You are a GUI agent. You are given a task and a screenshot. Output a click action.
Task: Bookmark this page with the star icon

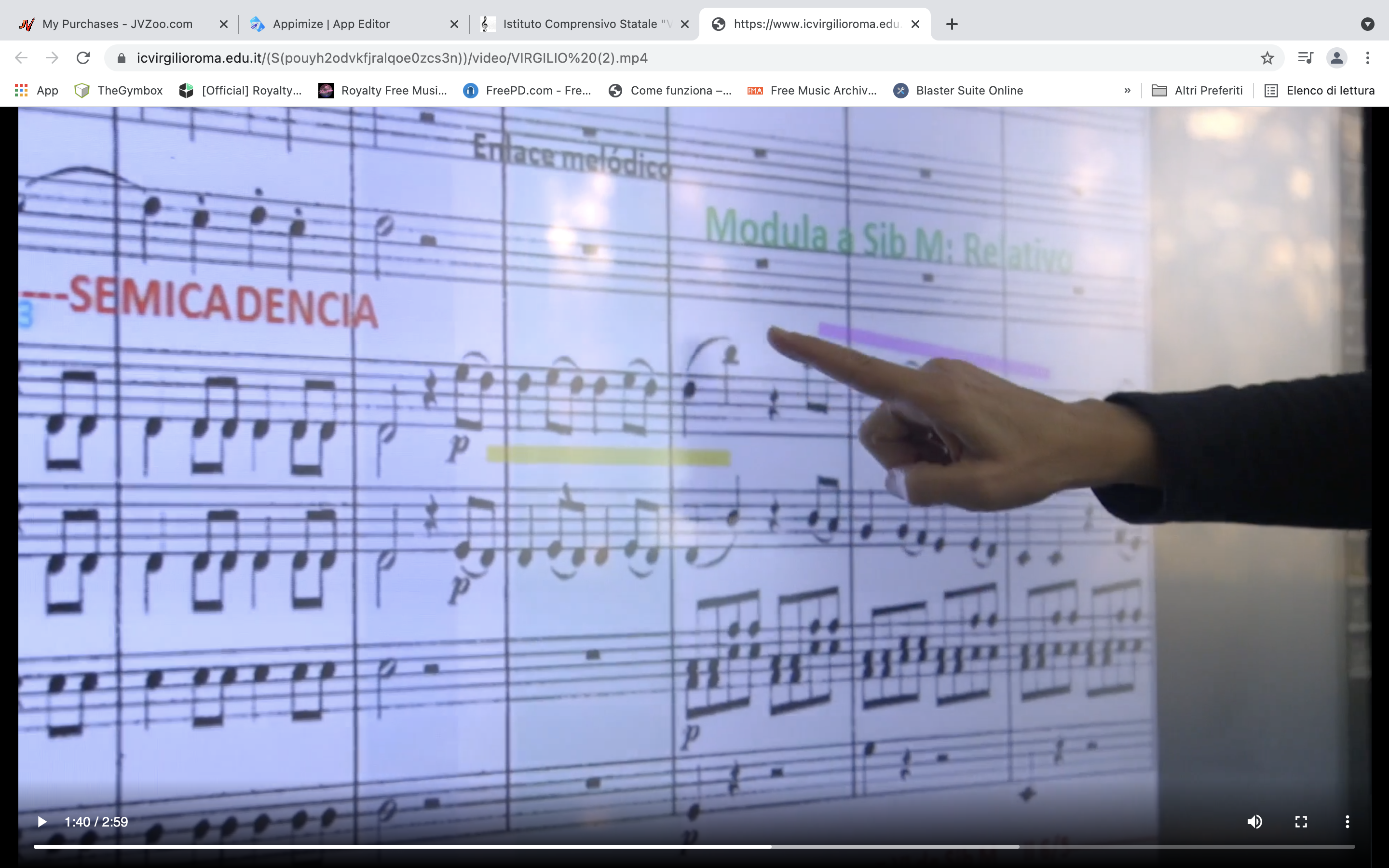click(x=1267, y=58)
